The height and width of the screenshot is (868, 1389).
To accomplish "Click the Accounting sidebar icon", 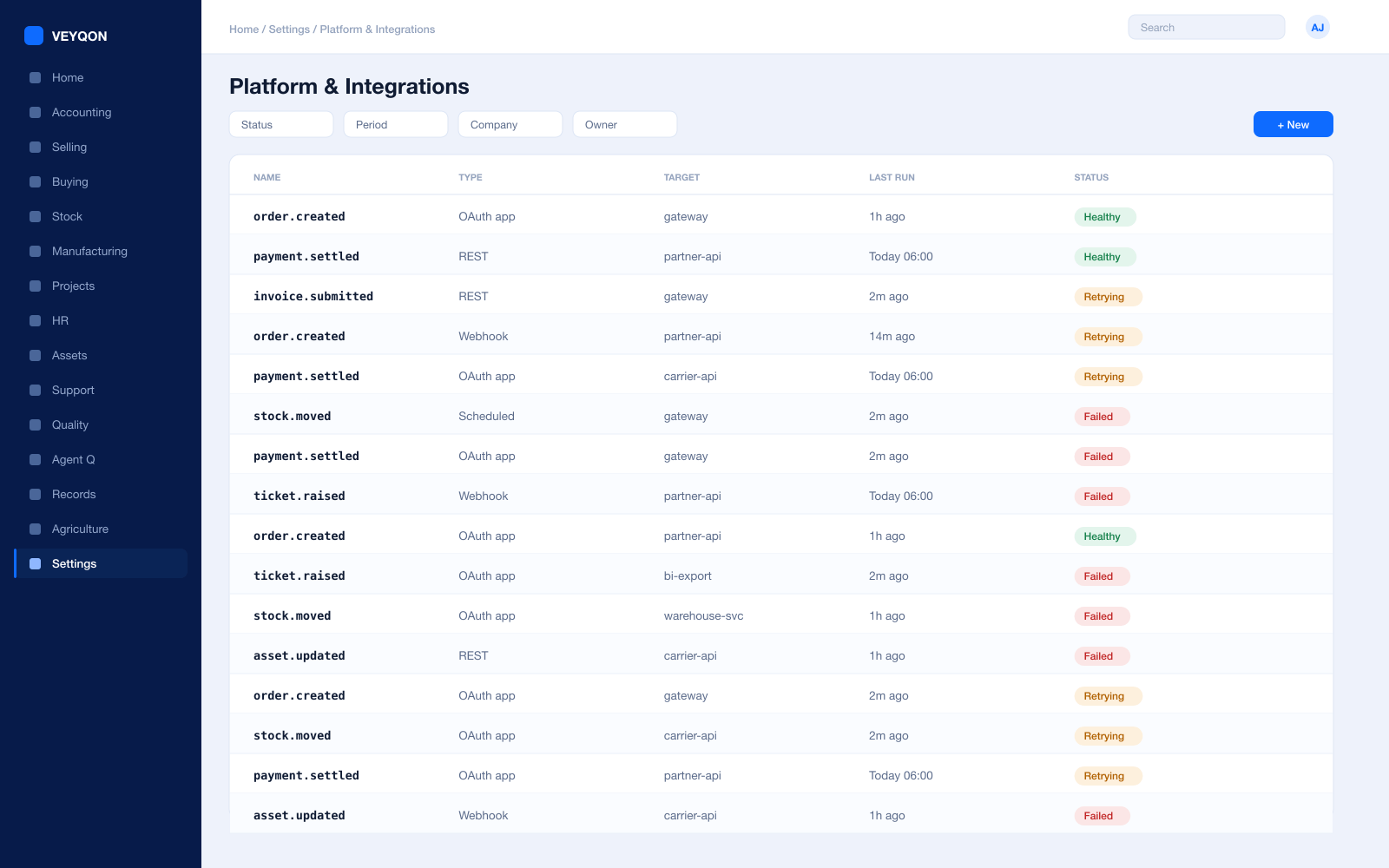I will click(x=36, y=112).
